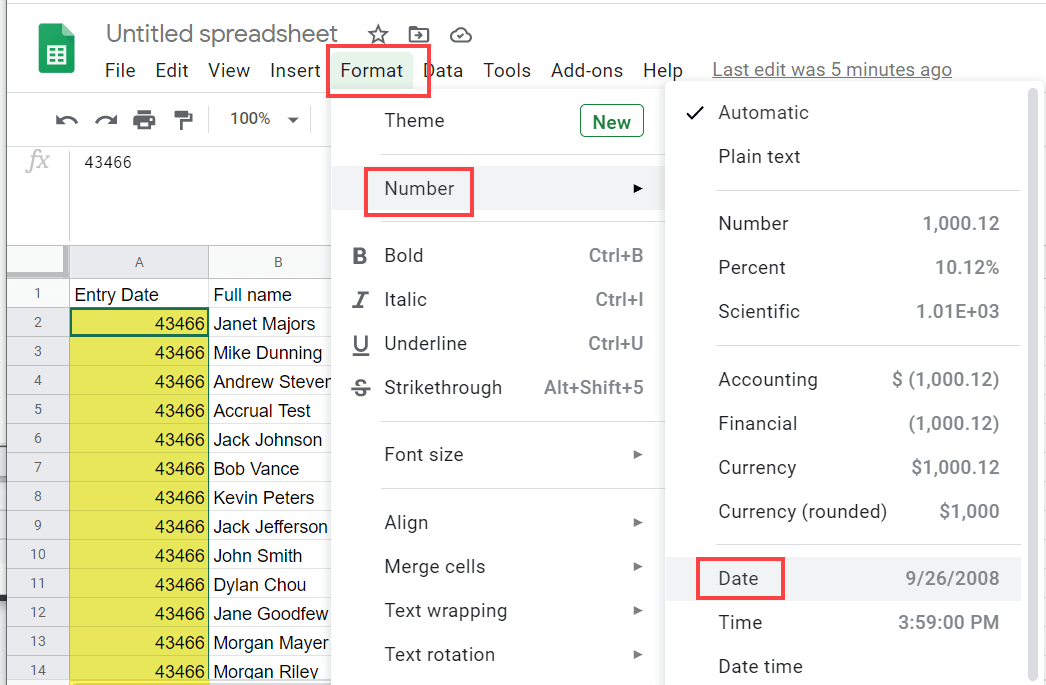Choose the Percent format

tap(843, 267)
